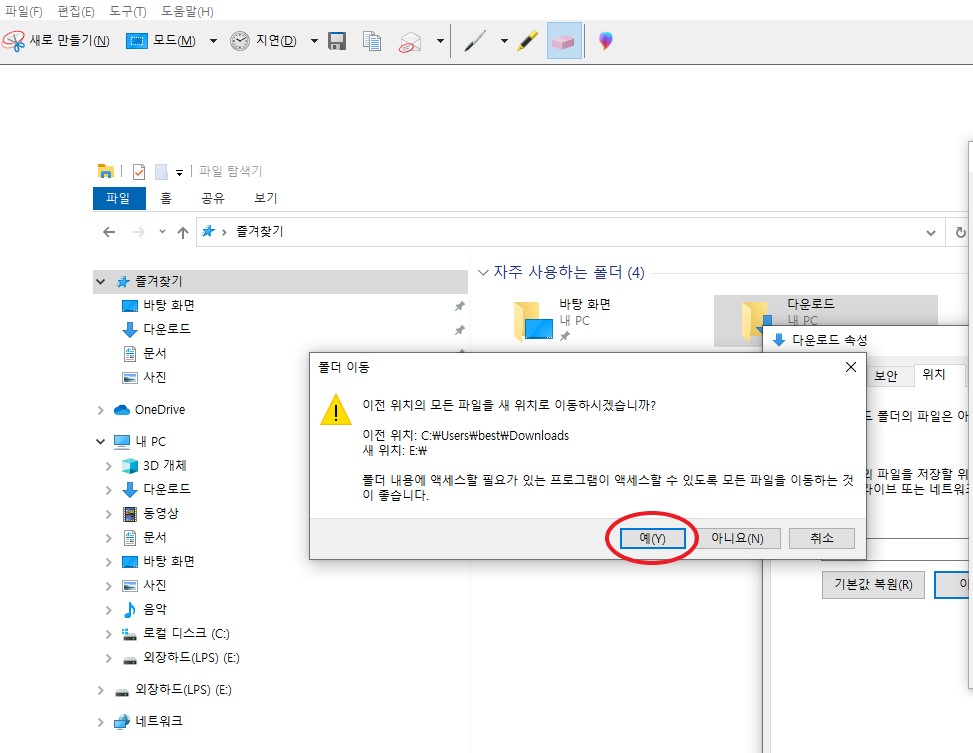The height and width of the screenshot is (753, 973).
Task: Open recent locations dropdown by navigation arrows
Action: pyautogui.click(x=162, y=232)
